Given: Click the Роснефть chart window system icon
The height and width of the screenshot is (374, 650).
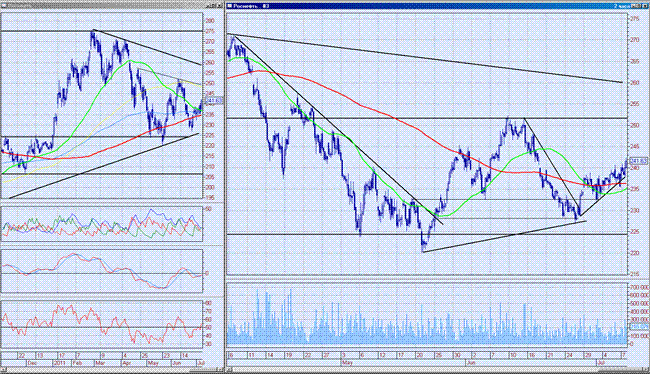Looking at the screenshot, I should (229, 6).
